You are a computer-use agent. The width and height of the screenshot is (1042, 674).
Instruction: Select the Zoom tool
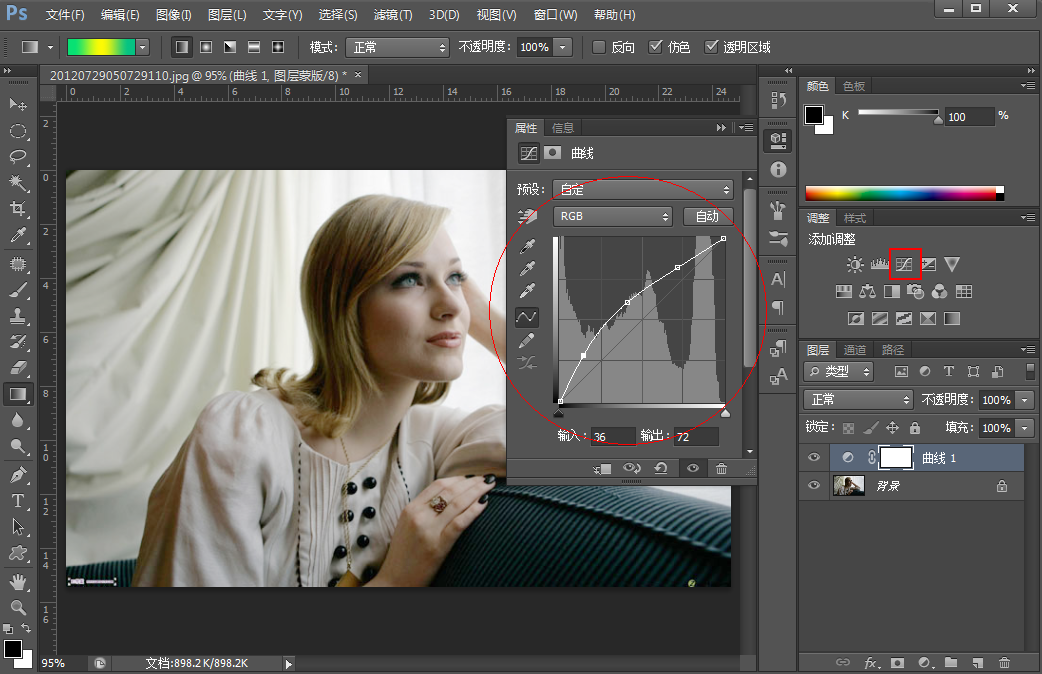pyautogui.click(x=18, y=607)
